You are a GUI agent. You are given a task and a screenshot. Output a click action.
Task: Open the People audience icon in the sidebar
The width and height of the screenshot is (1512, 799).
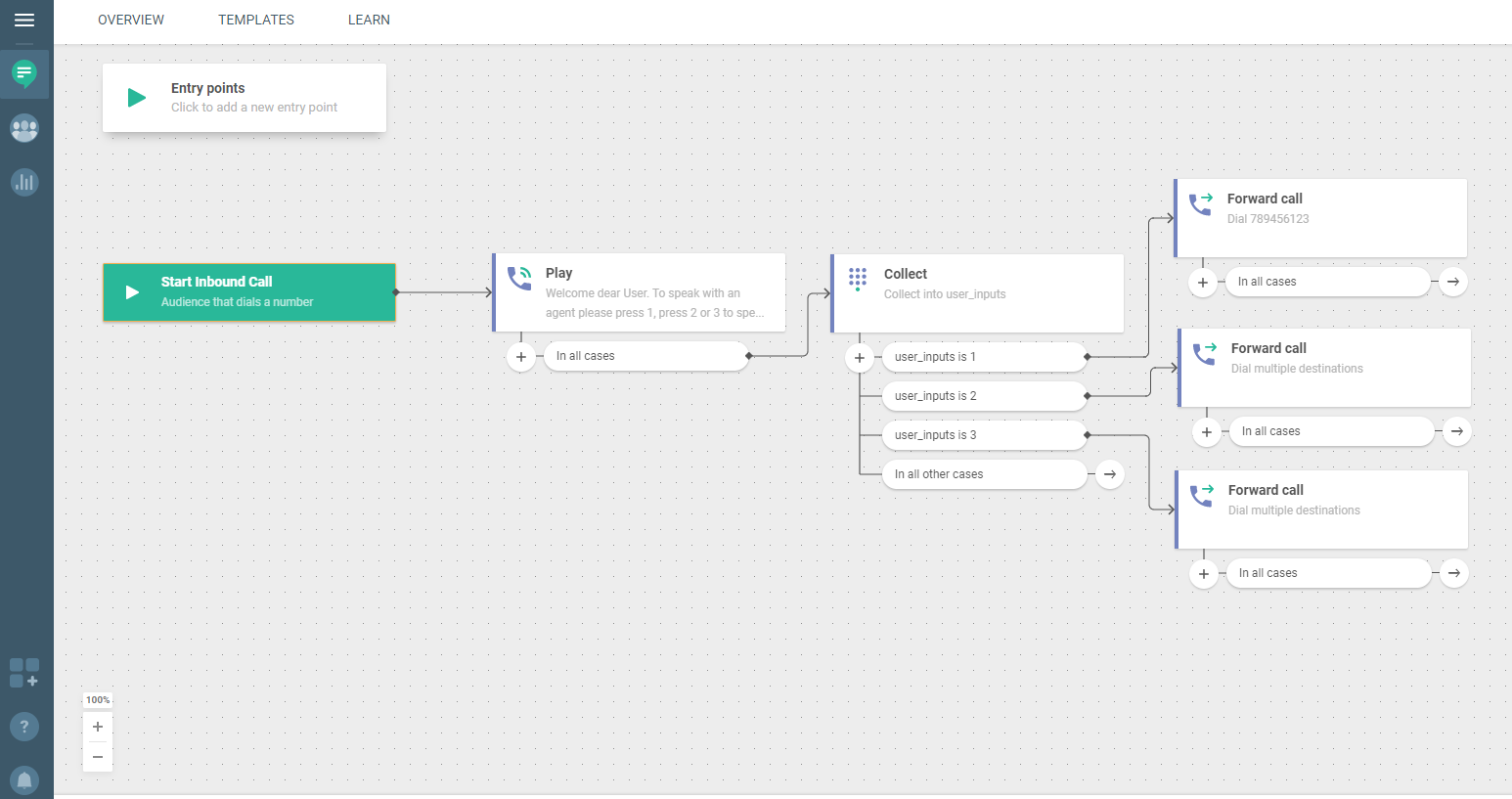click(x=24, y=127)
